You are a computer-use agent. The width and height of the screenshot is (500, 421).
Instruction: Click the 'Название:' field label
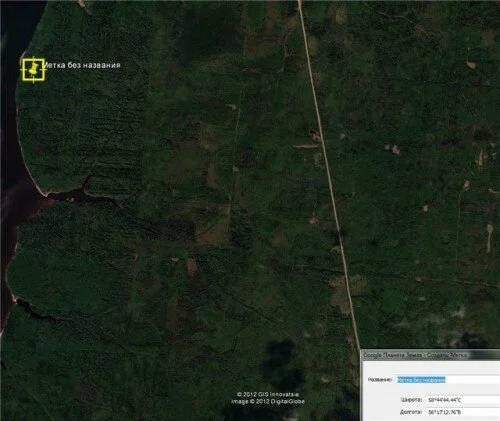[x=380, y=380]
